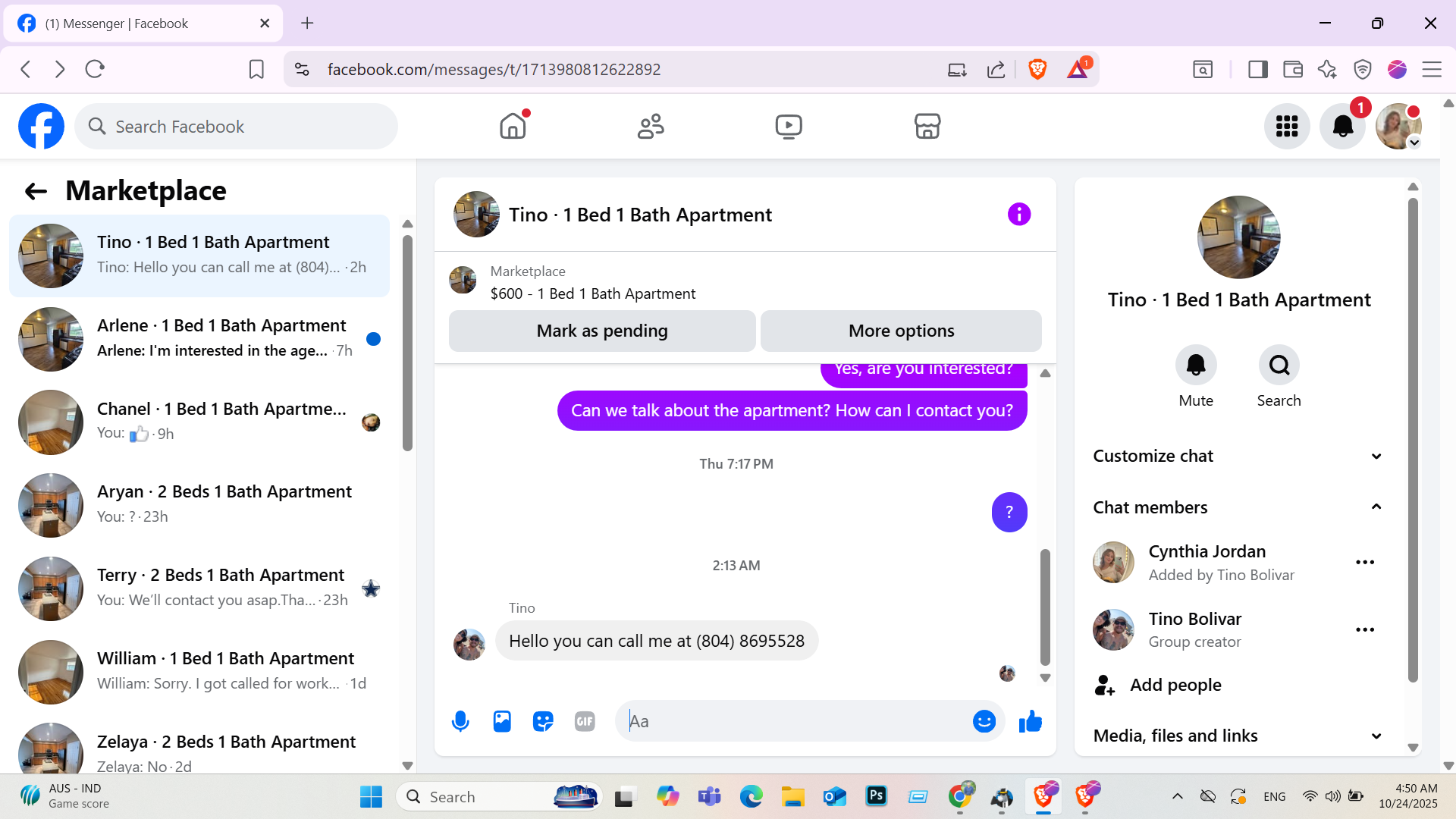Open conversation information purple icon
Viewport: 1456px width, 819px height.
click(x=1019, y=215)
